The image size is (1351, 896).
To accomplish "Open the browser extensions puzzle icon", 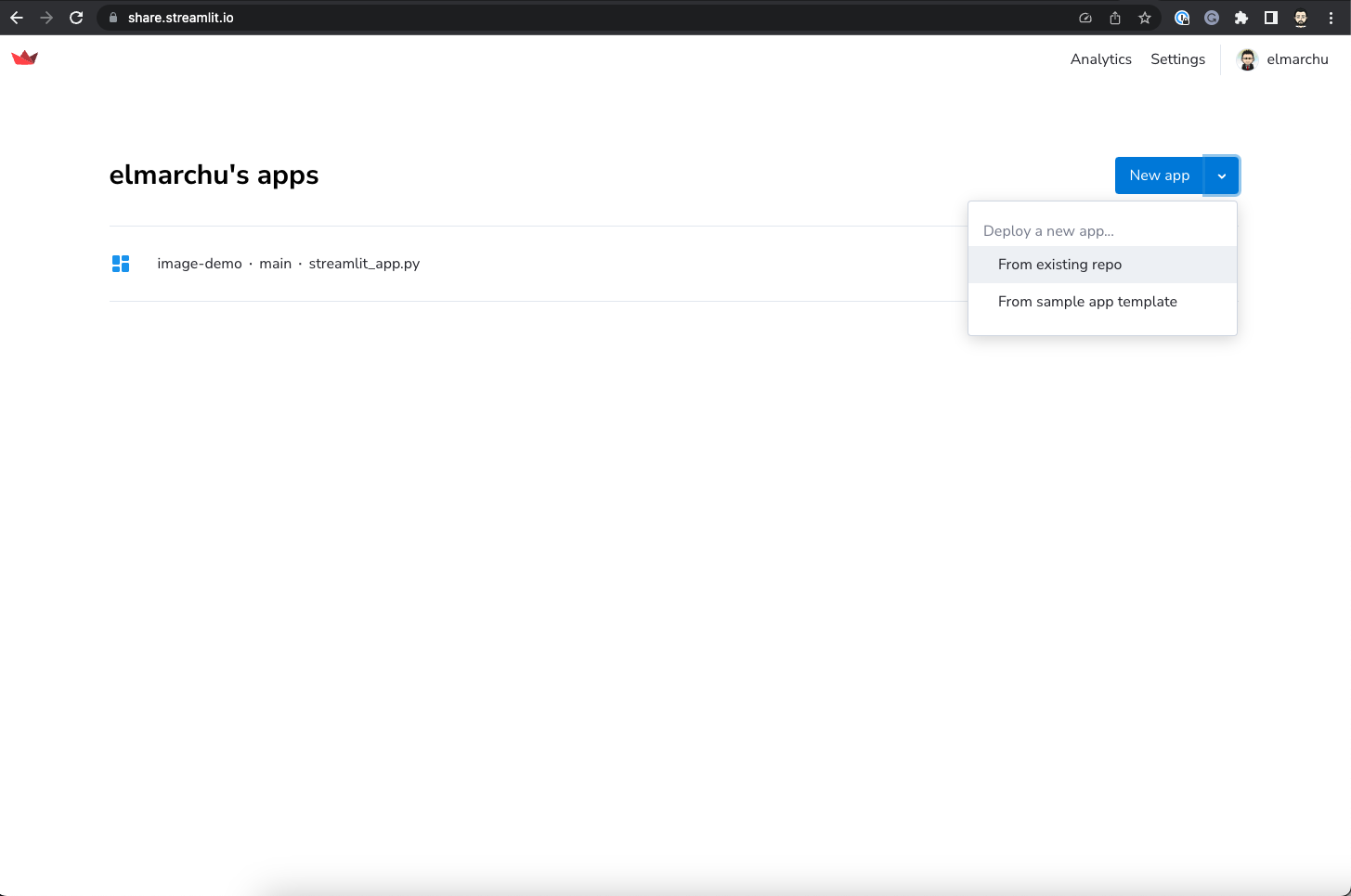I will [x=1241, y=18].
